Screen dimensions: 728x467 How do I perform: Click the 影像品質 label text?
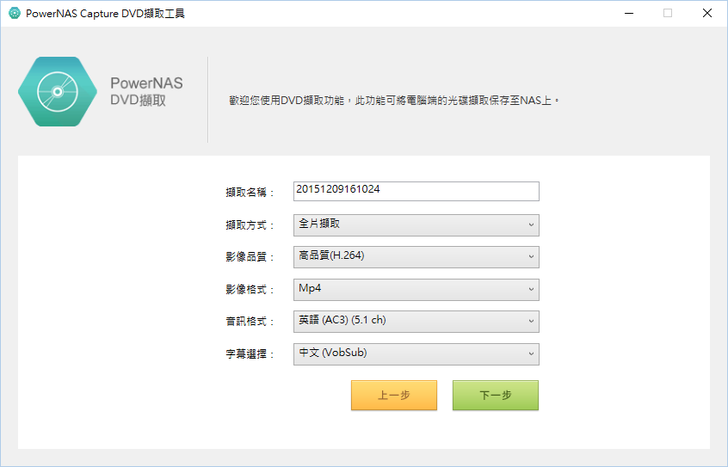pyautogui.click(x=250, y=257)
